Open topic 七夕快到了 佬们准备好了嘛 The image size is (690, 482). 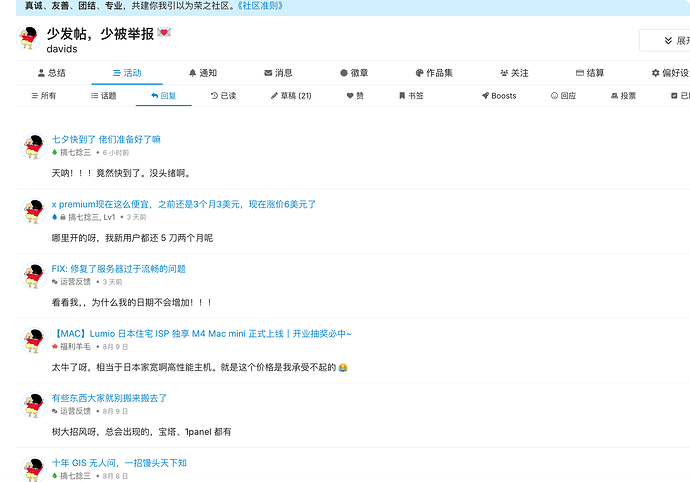106,140
